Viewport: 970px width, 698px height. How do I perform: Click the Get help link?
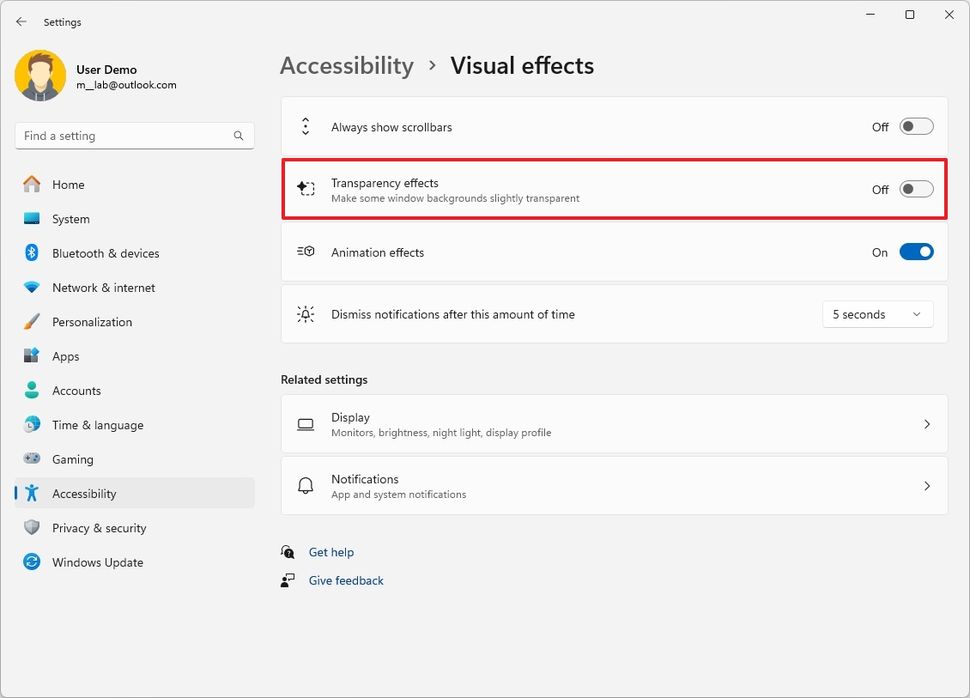coord(331,552)
